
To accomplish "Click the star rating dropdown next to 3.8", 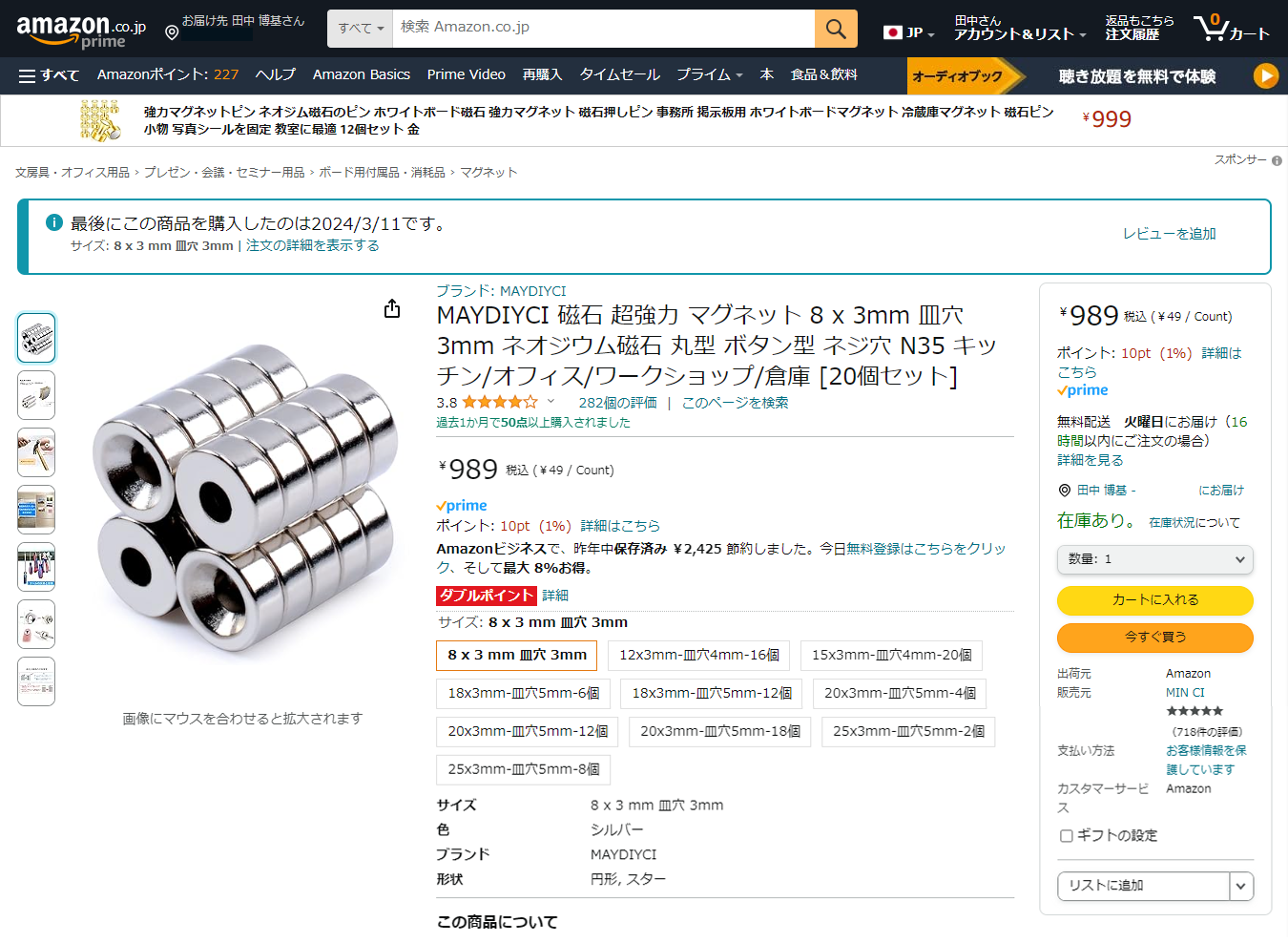I will point(551,402).
